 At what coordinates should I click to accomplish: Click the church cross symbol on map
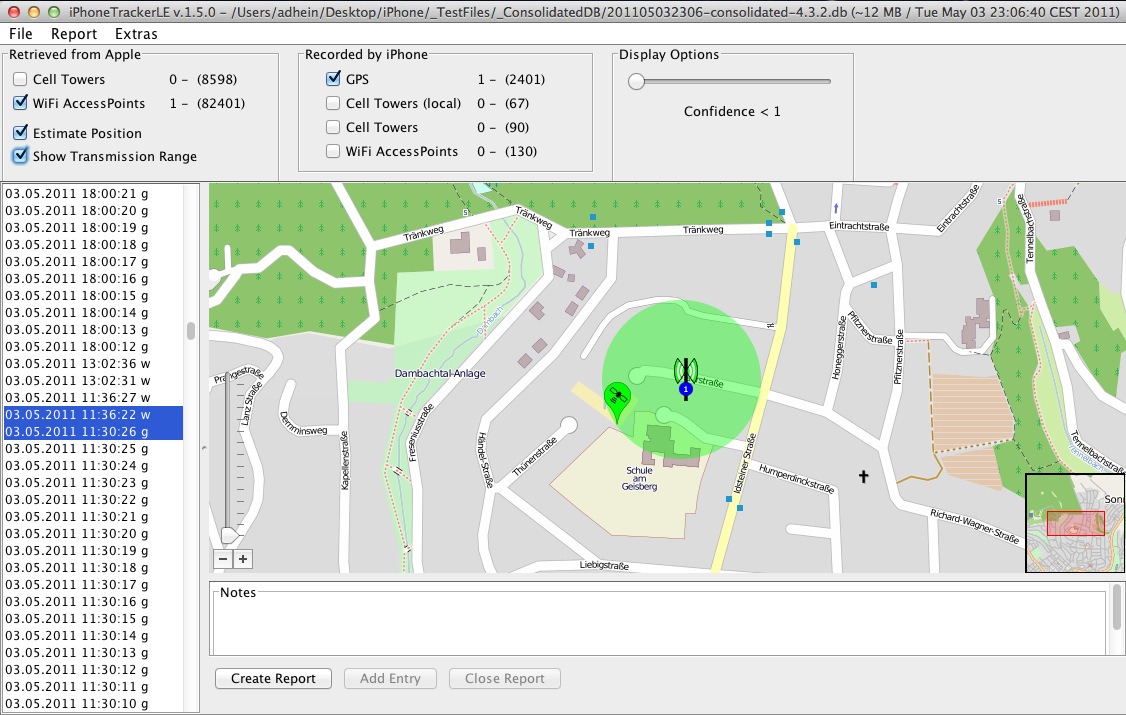pyautogui.click(x=864, y=477)
